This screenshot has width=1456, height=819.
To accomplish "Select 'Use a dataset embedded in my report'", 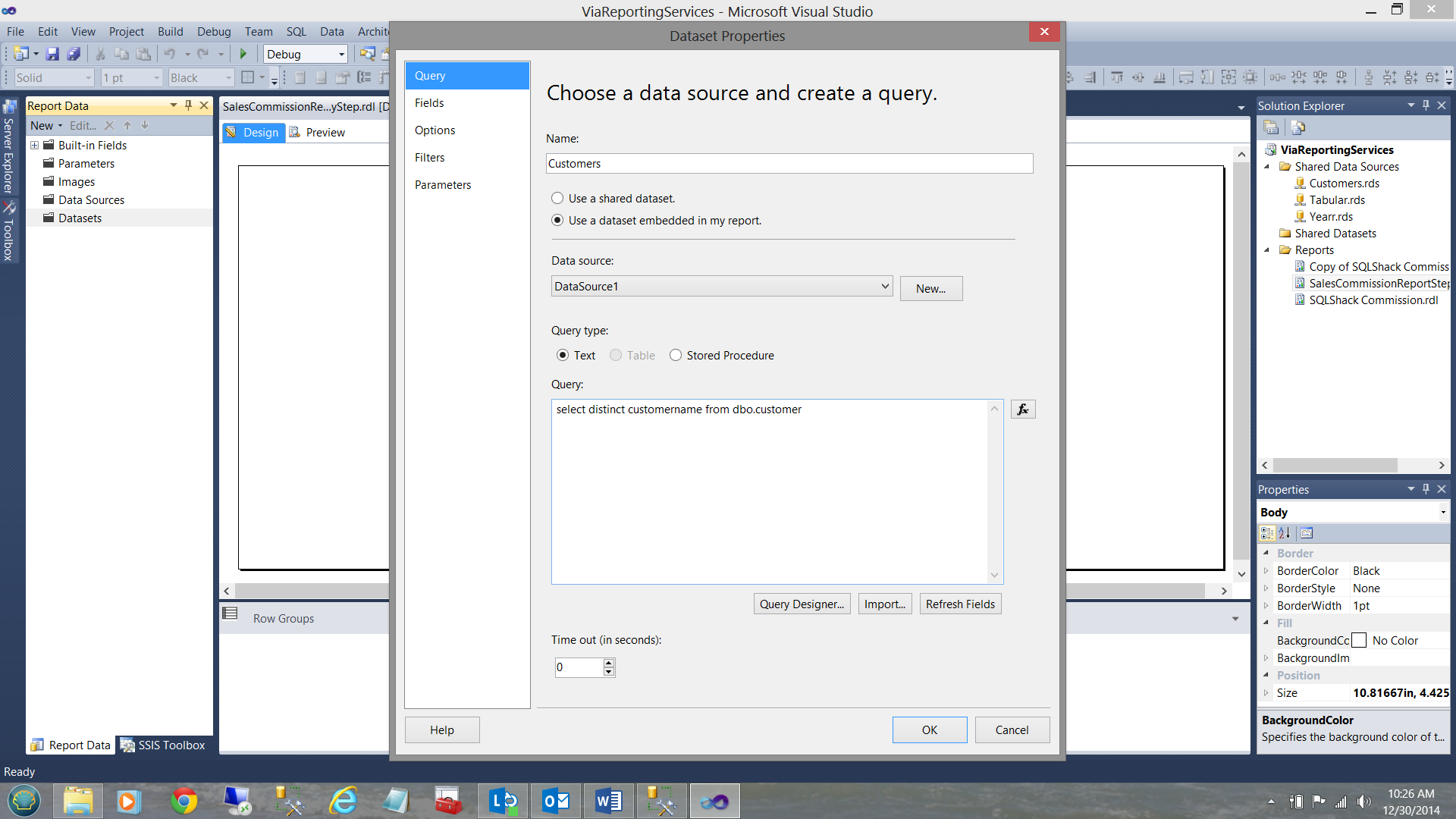I will [557, 220].
